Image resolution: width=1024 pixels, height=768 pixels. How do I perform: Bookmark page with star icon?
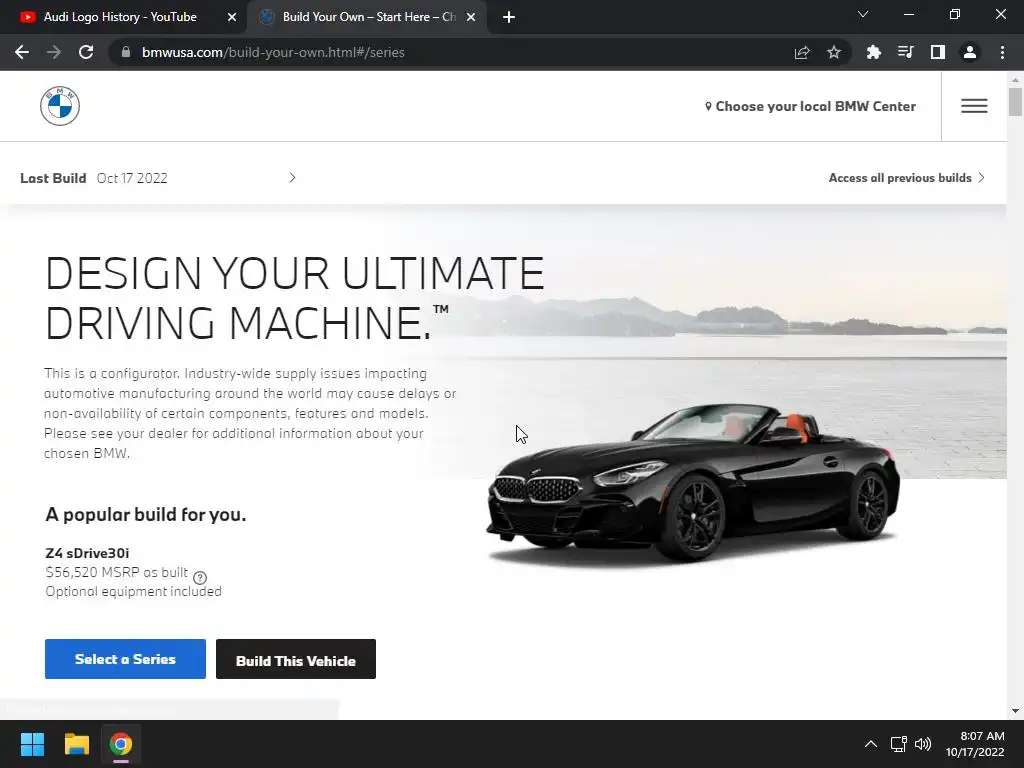tap(834, 52)
